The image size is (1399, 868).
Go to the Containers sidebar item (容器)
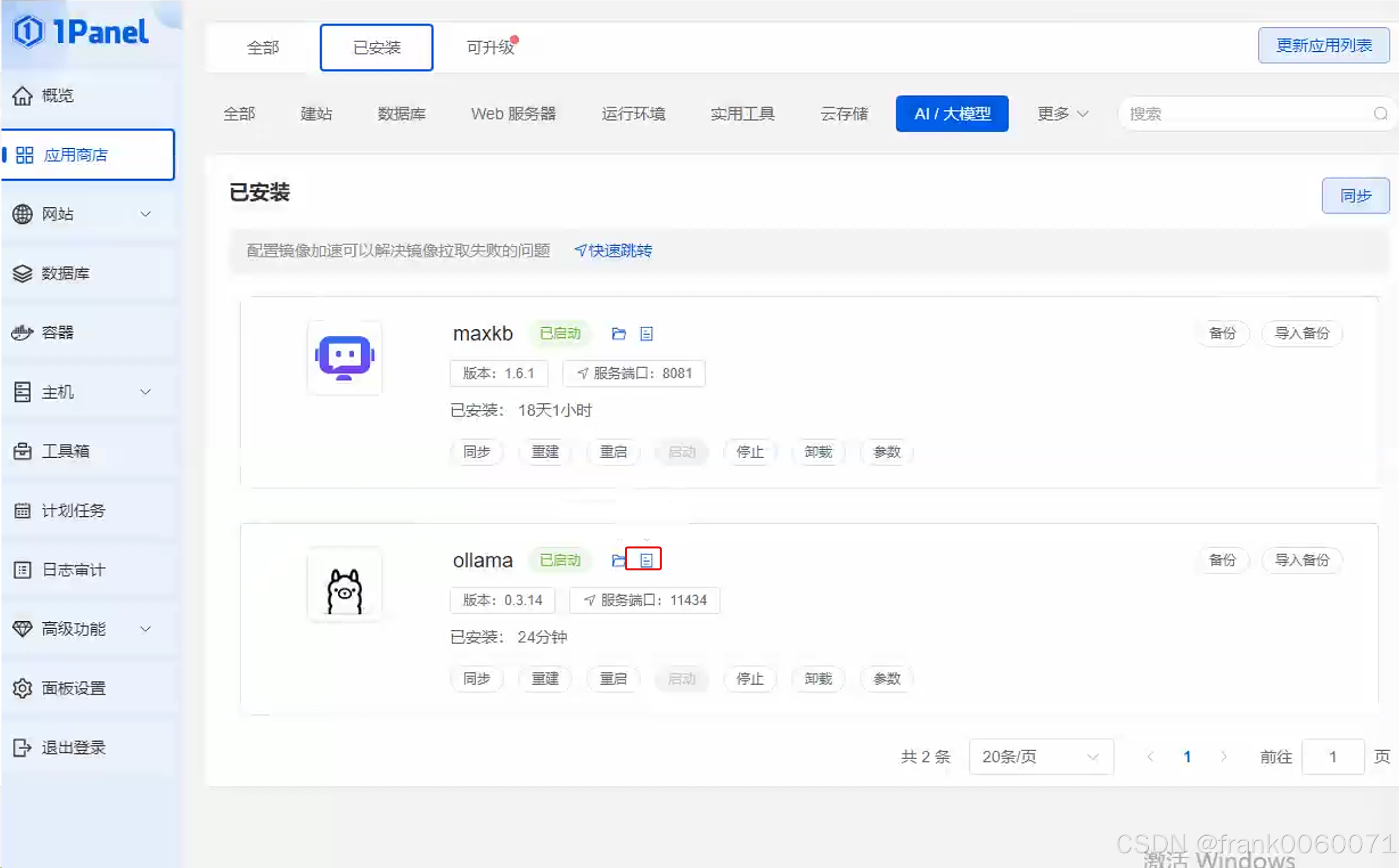click(57, 332)
